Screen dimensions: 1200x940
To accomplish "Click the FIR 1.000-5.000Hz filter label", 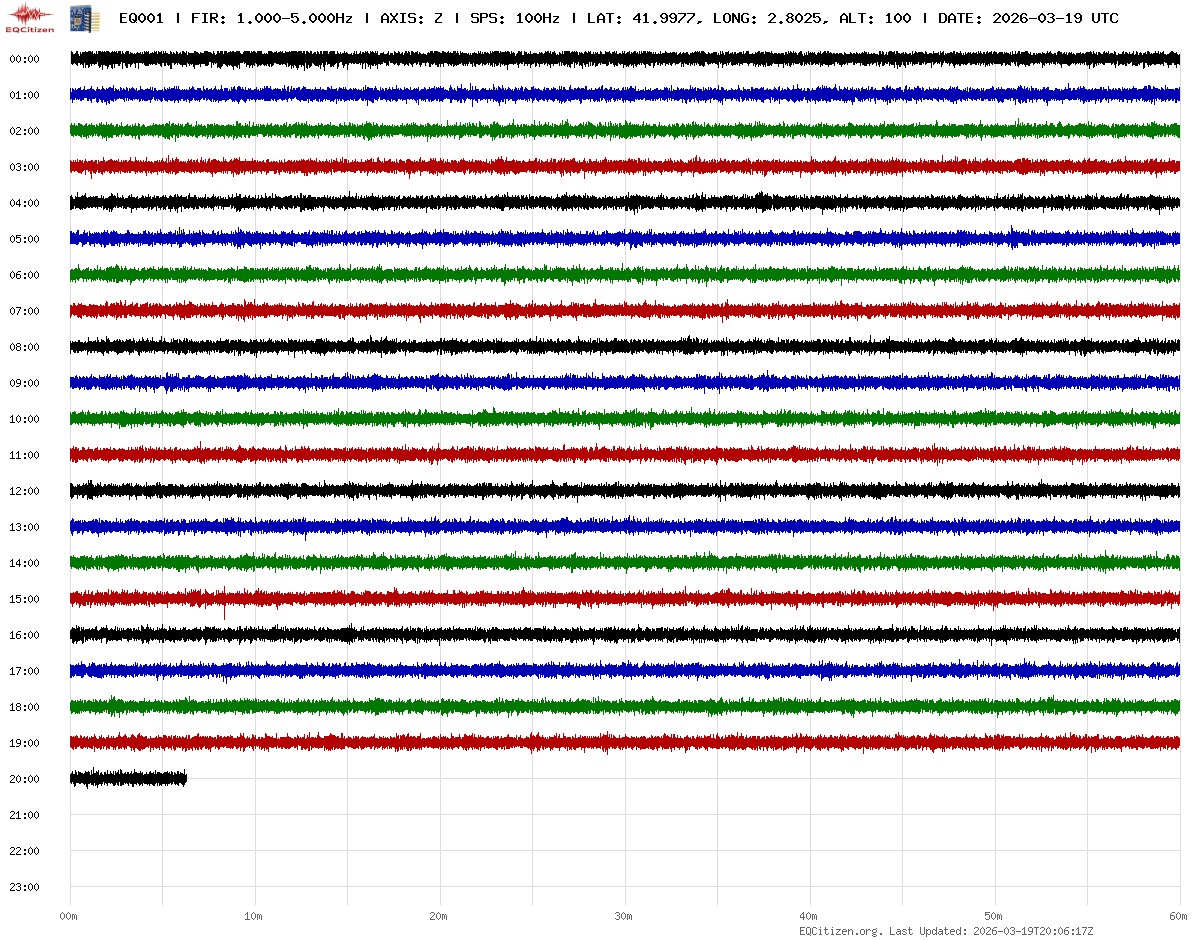I will pos(271,18).
